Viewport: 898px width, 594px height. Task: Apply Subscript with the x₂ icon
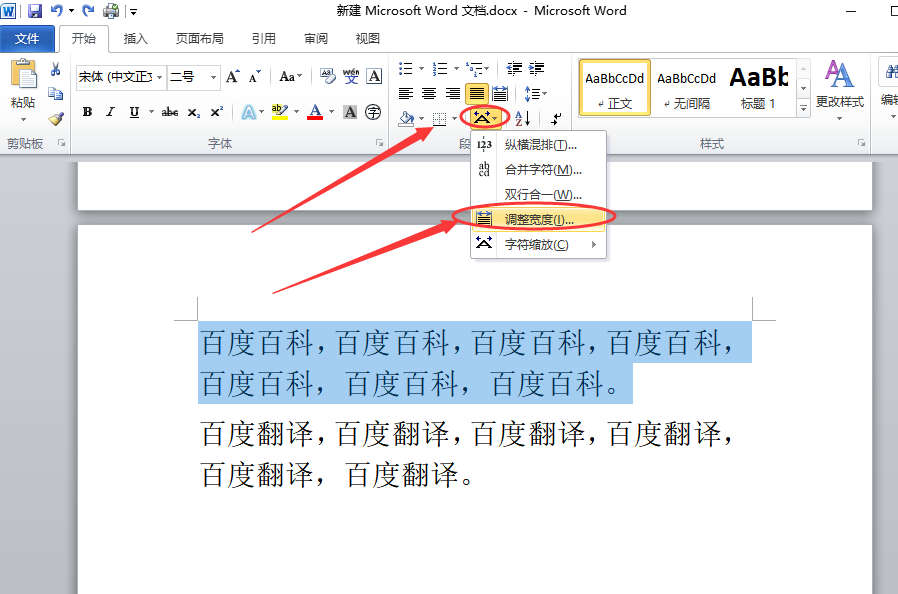194,112
